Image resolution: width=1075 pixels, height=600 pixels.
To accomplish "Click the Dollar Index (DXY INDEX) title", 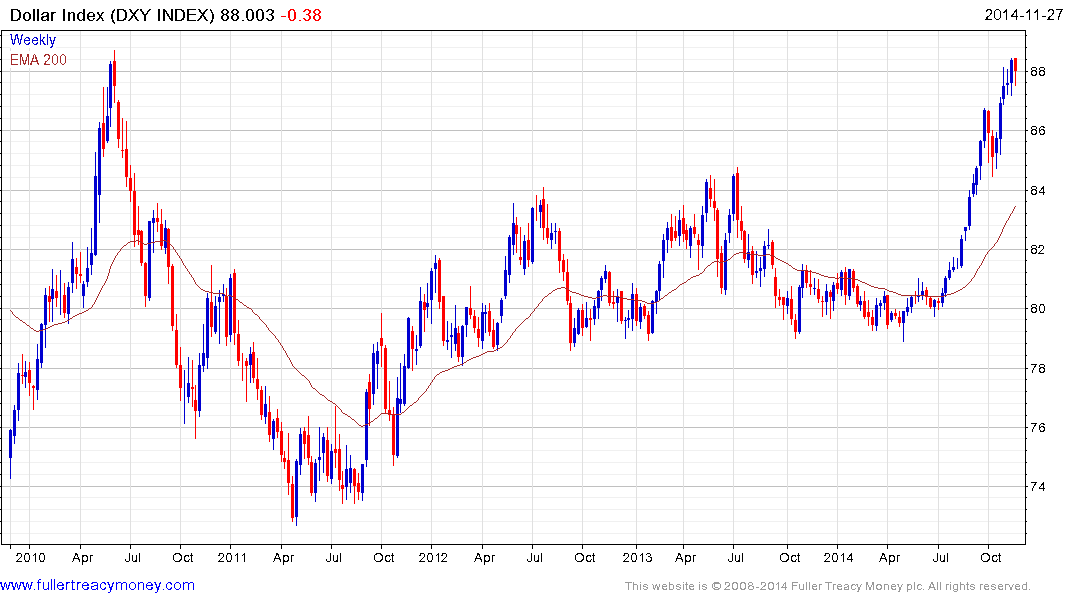I will (112, 15).
